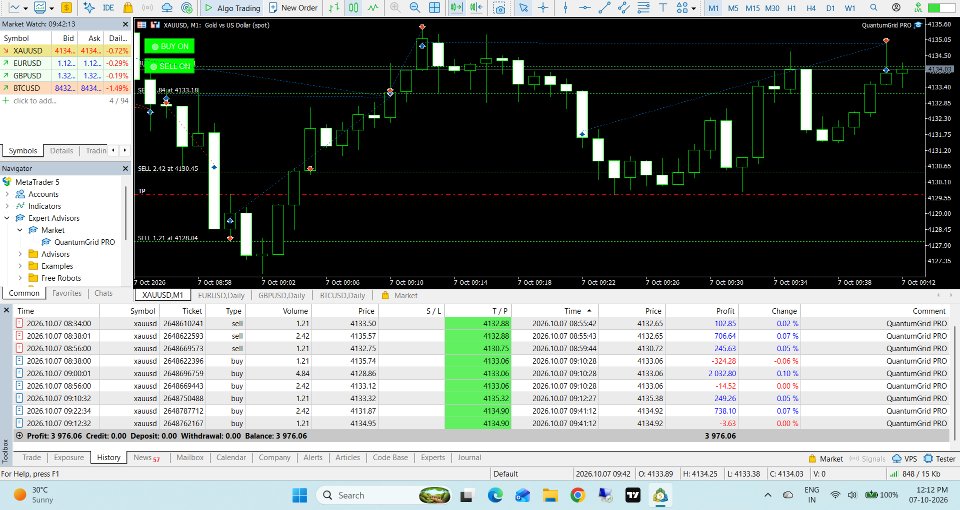
Task: Open Details tab in Market Watch
Action: [61, 151]
